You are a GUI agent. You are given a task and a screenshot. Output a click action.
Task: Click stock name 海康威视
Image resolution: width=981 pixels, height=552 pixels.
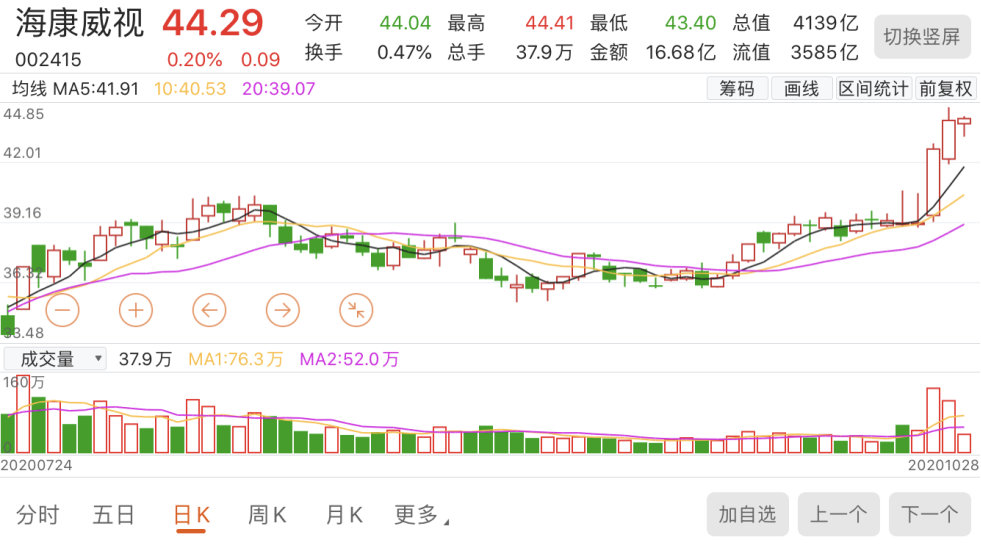tap(79, 23)
